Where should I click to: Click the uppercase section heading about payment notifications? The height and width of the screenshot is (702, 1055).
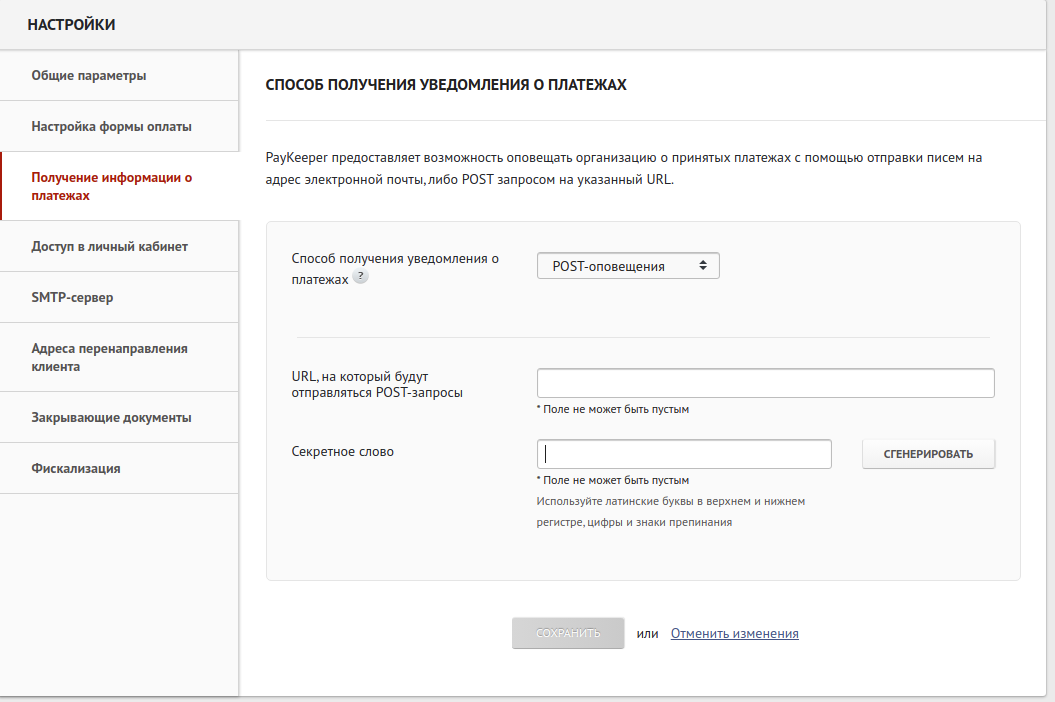click(x=446, y=86)
